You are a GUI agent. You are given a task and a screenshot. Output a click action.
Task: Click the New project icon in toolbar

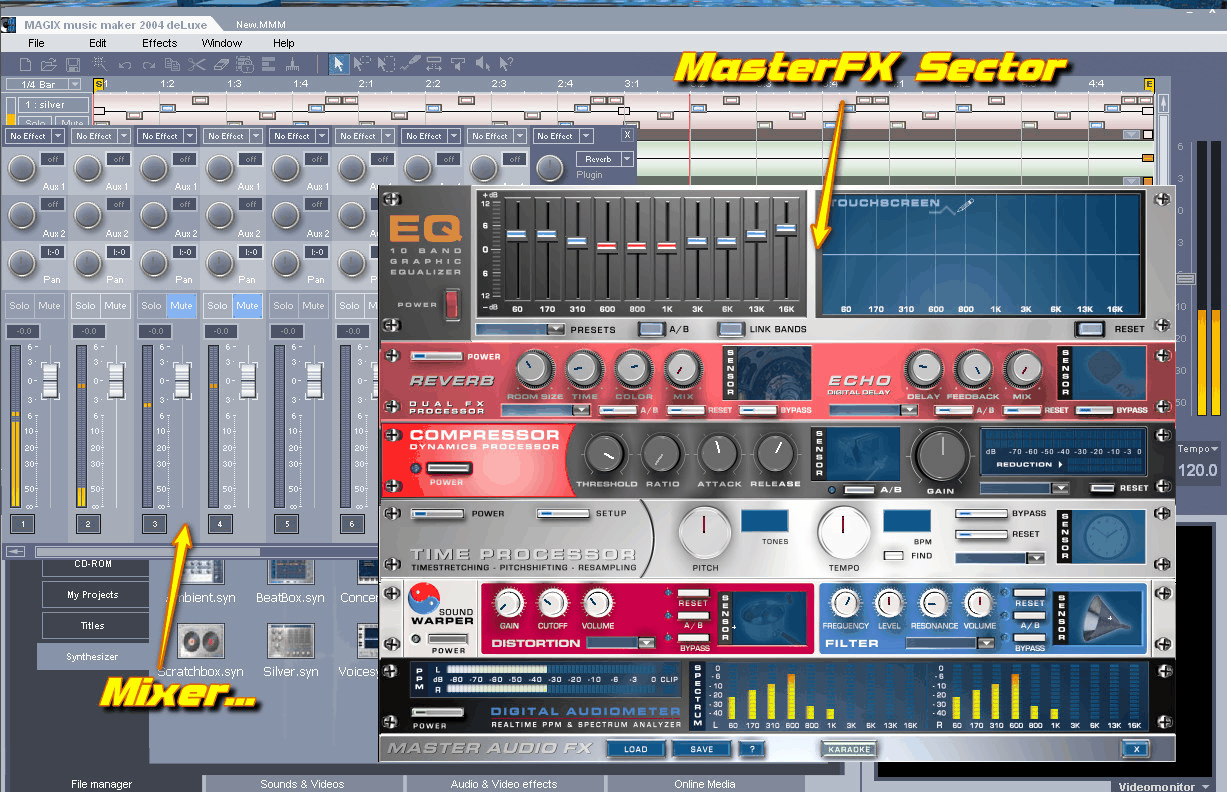click(26, 65)
